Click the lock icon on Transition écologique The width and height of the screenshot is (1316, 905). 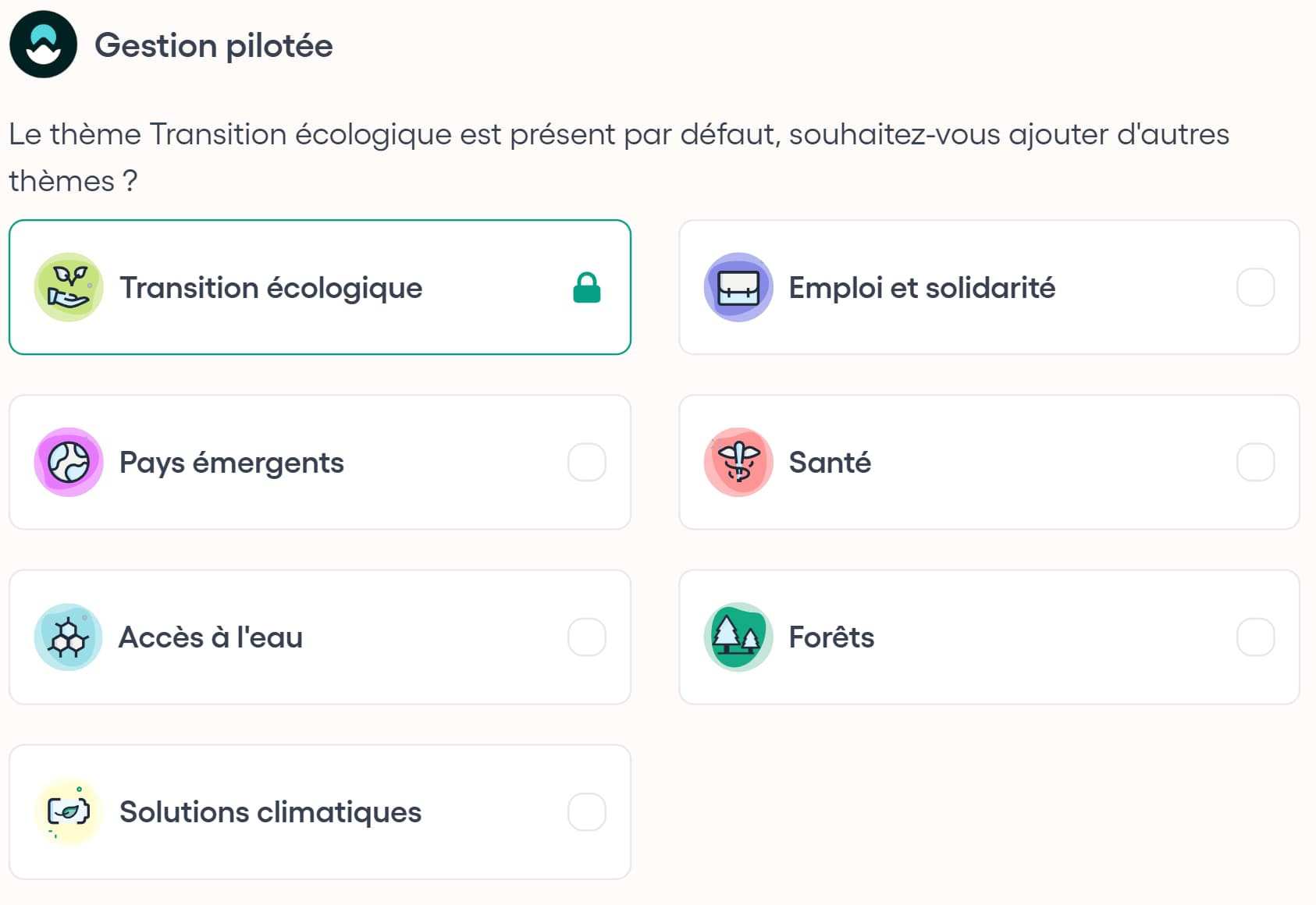[587, 287]
